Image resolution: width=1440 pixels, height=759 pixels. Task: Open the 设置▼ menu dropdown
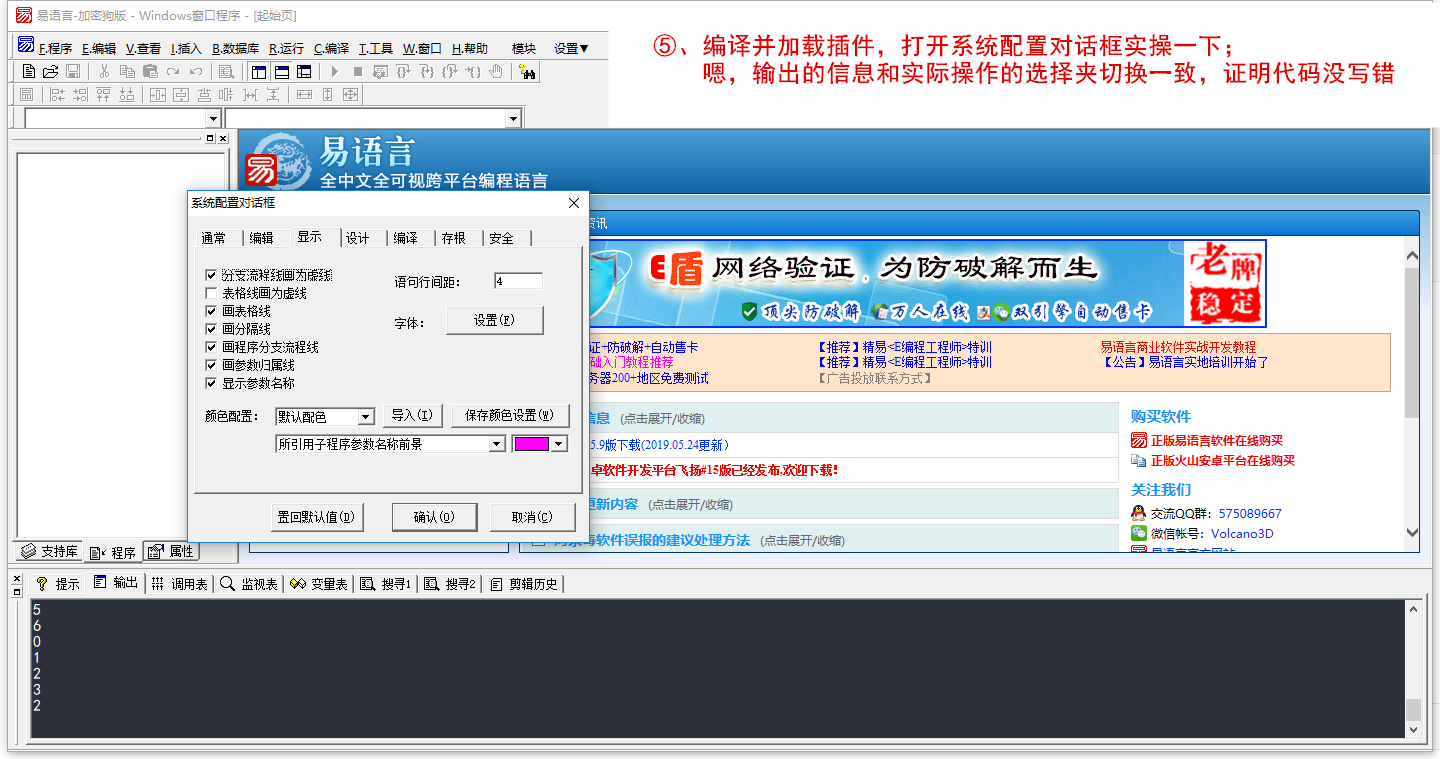click(x=571, y=48)
